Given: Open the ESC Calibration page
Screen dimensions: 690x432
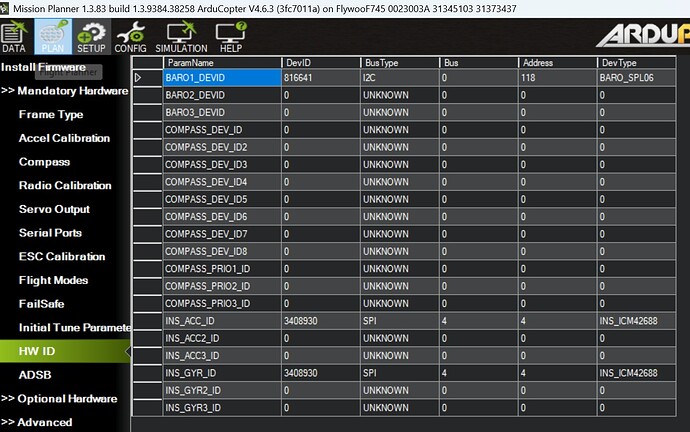Looking at the screenshot, I should [x=62, y=257].
